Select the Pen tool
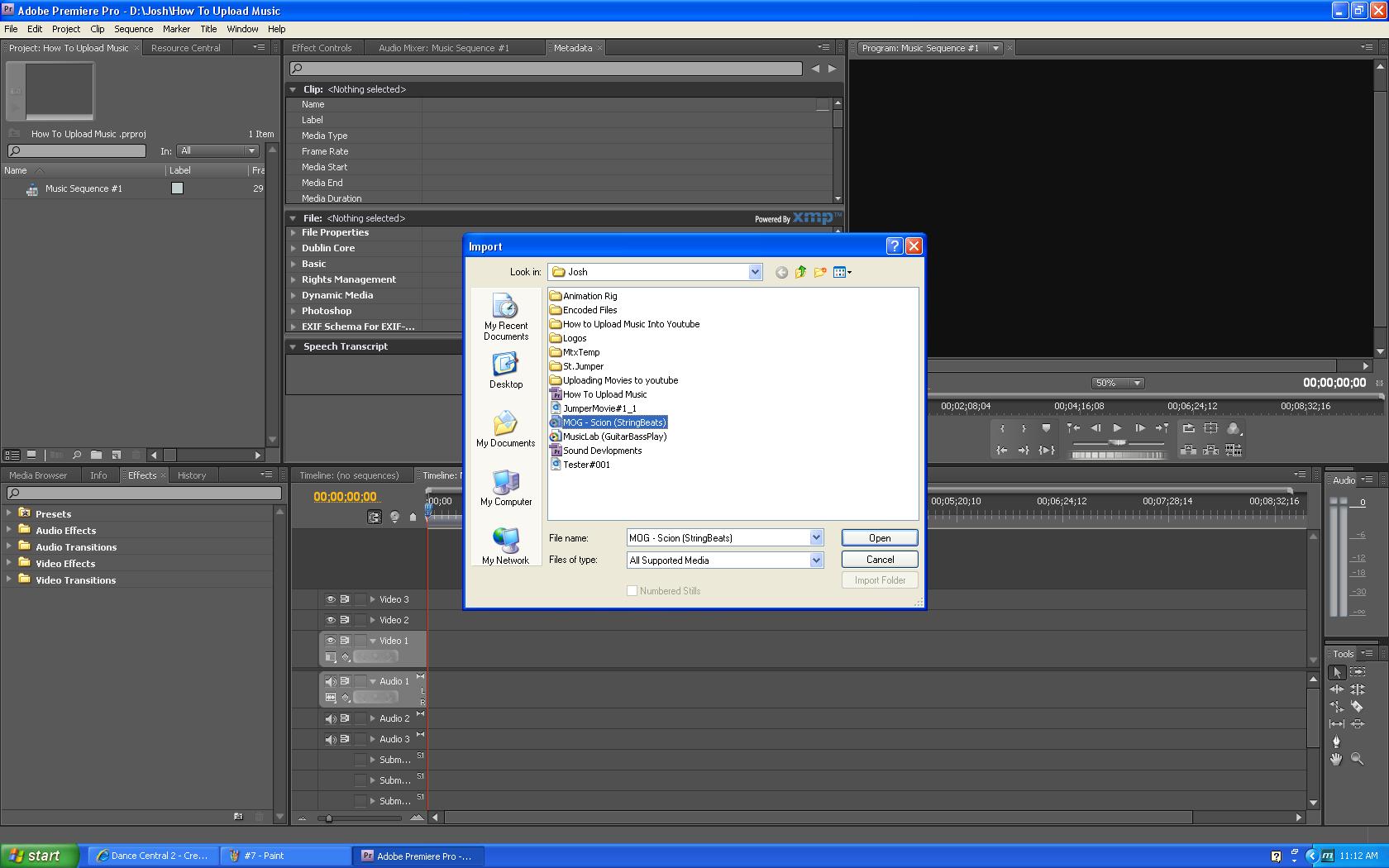 pos(1336,742)
